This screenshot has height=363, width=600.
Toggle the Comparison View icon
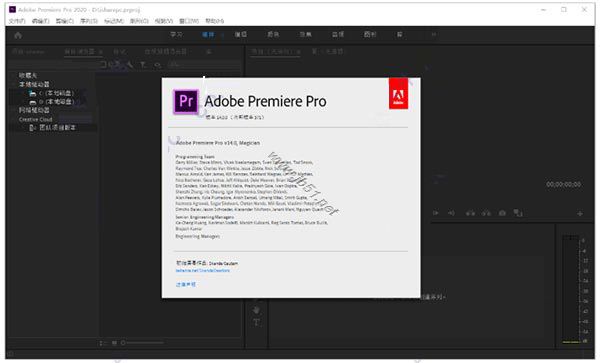tap(518, 213)
